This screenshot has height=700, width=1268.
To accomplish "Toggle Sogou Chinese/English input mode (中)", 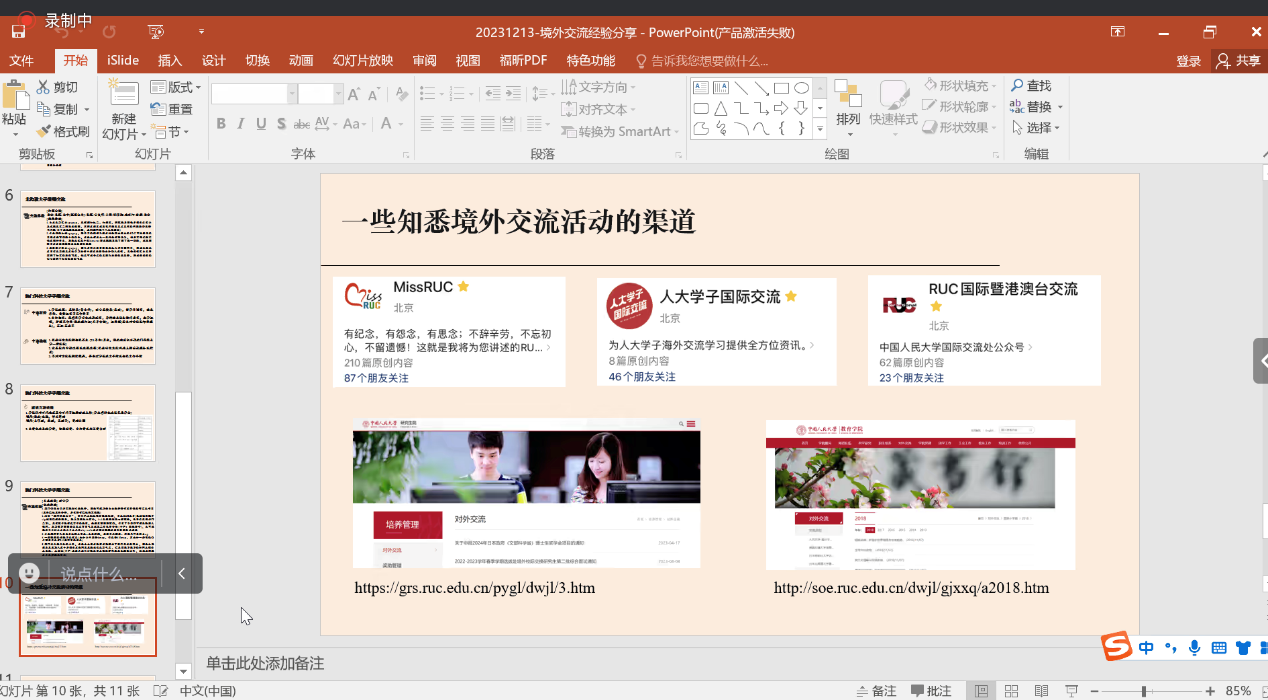I will (1146, 648).
